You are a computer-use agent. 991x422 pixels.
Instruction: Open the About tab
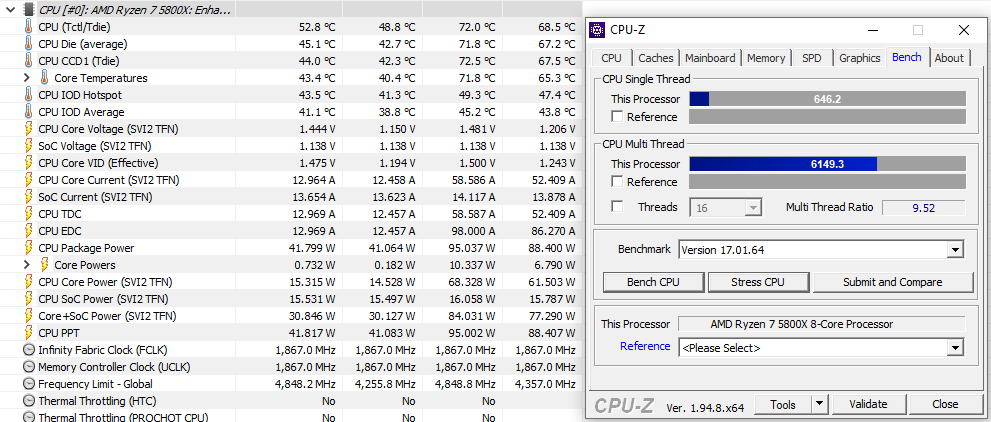point(949,58)
